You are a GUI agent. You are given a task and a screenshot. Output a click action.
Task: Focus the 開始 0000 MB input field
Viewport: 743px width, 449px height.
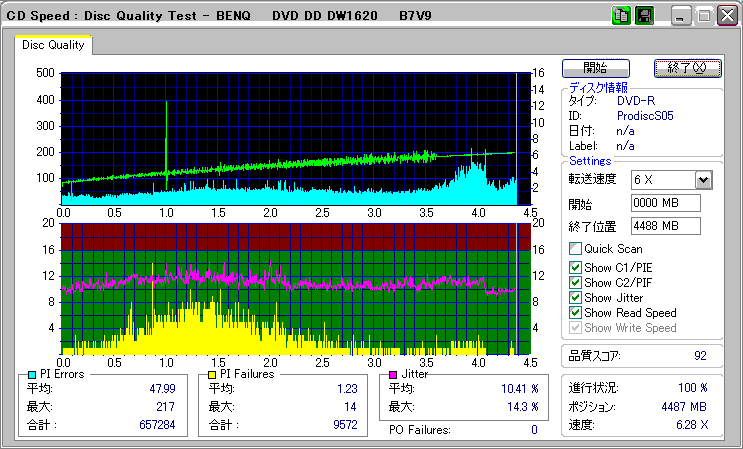tap(666, 203)
